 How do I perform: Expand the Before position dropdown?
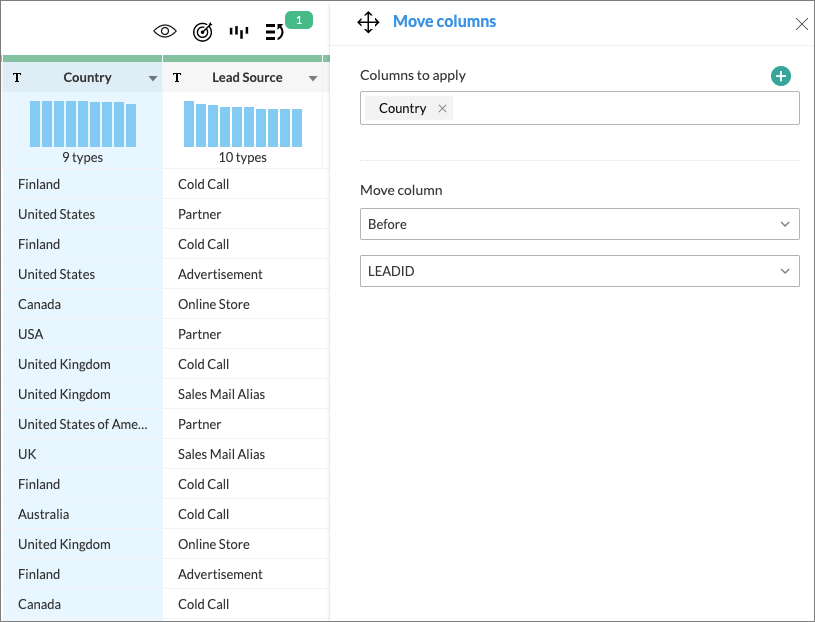click(579, 224)
